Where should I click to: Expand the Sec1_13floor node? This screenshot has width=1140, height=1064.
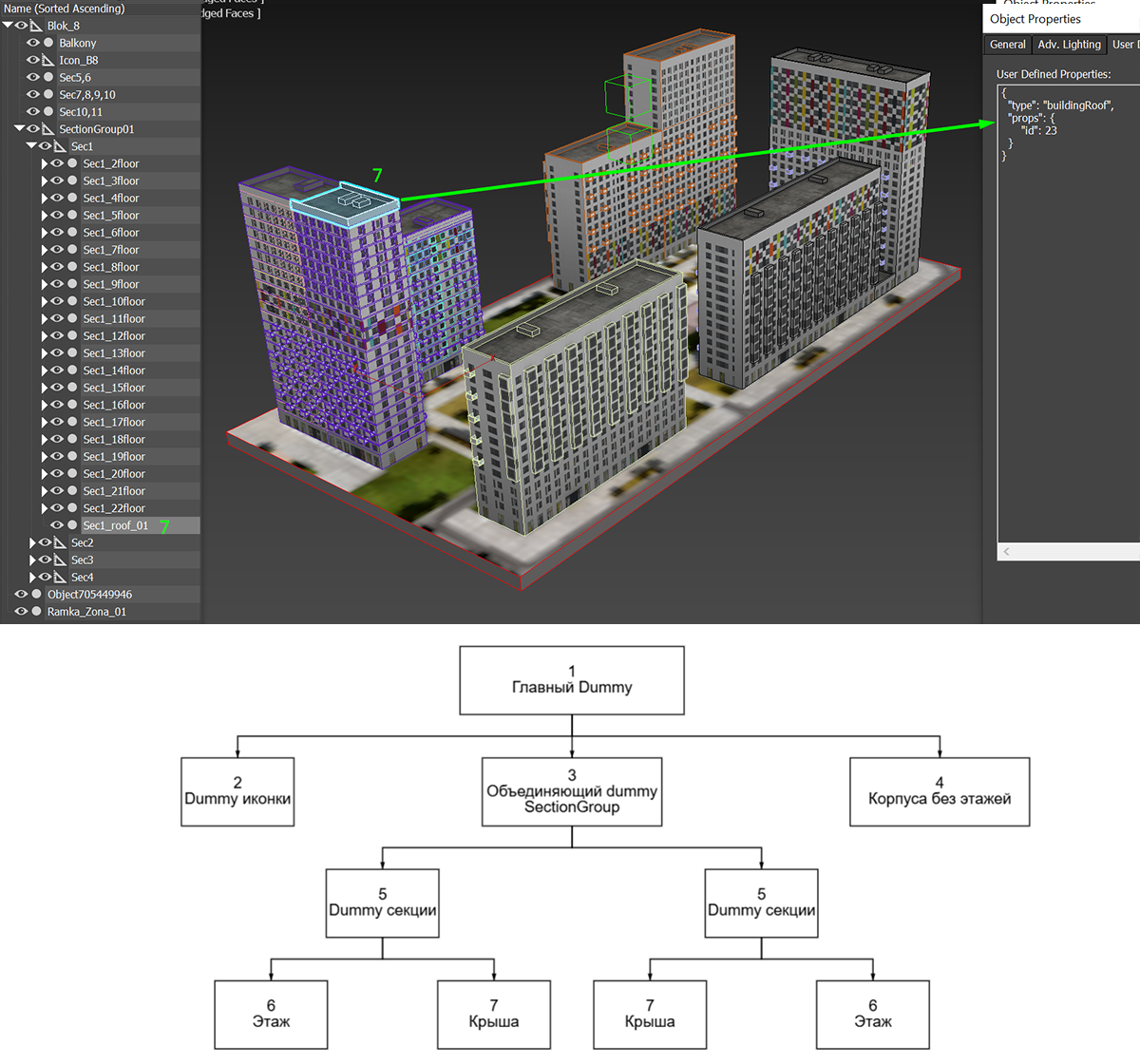[45, 352]
